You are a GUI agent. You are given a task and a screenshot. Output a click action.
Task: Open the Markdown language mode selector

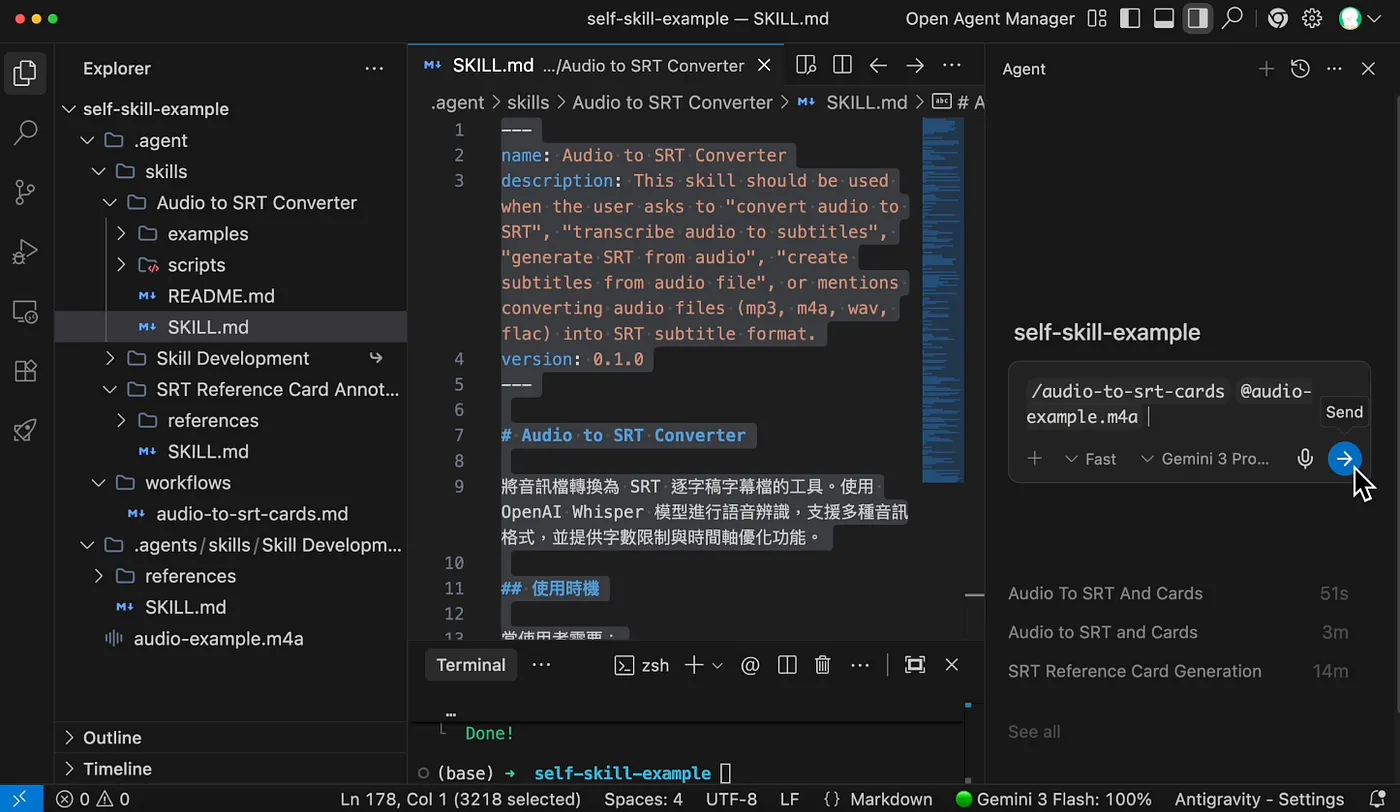point(890,799)
